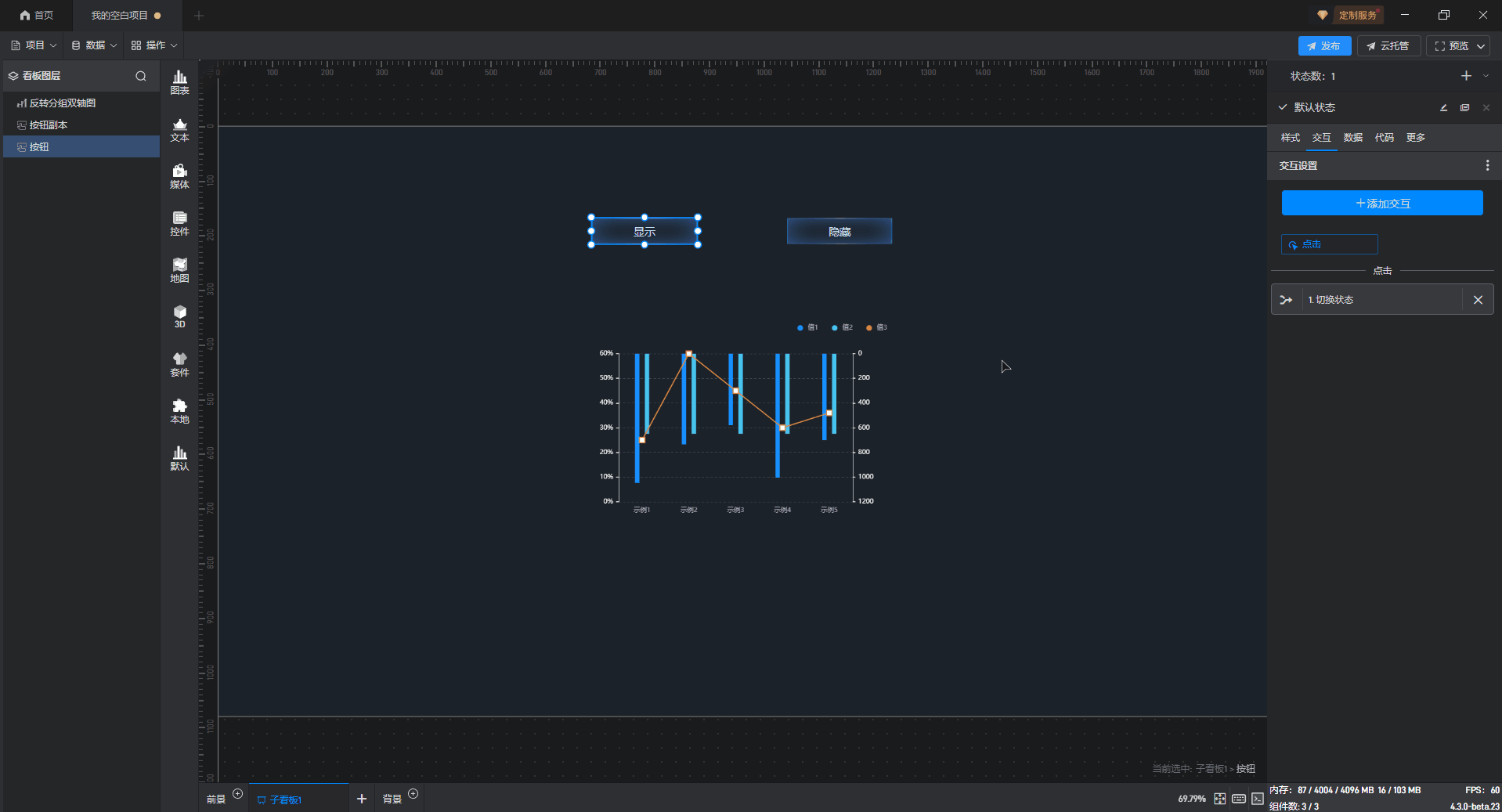1502x812 pixels.
Task: Open the console icon in status bar
Action: coord(1258,799)
